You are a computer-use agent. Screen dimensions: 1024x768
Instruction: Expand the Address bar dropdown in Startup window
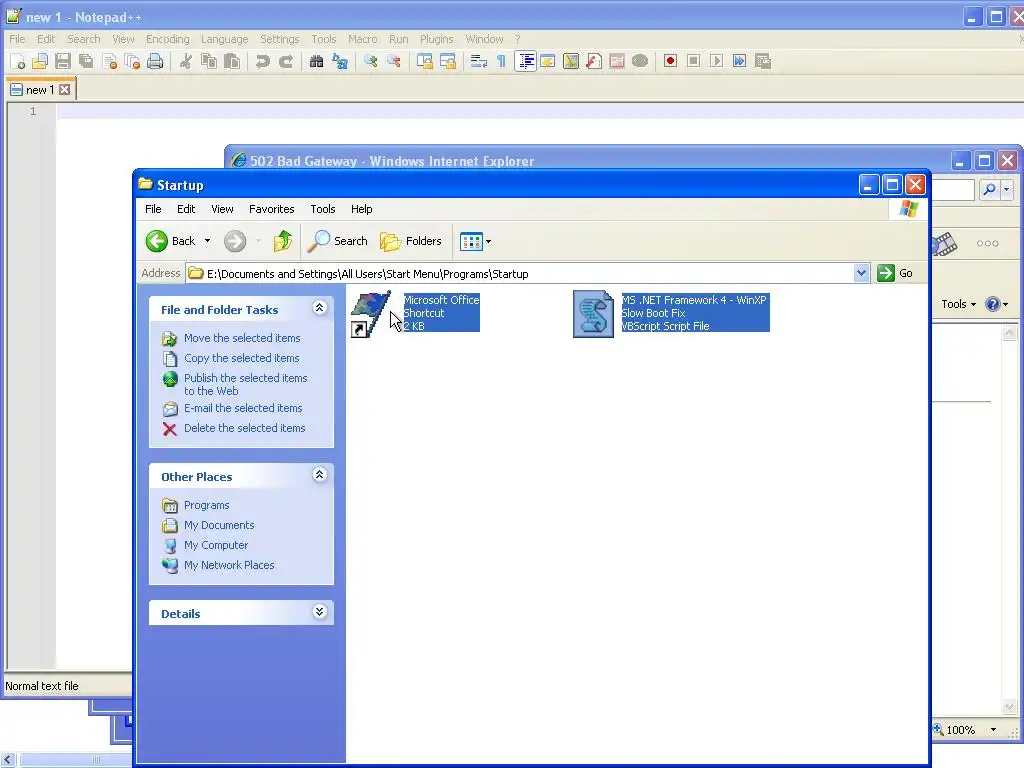coord(861,273)
